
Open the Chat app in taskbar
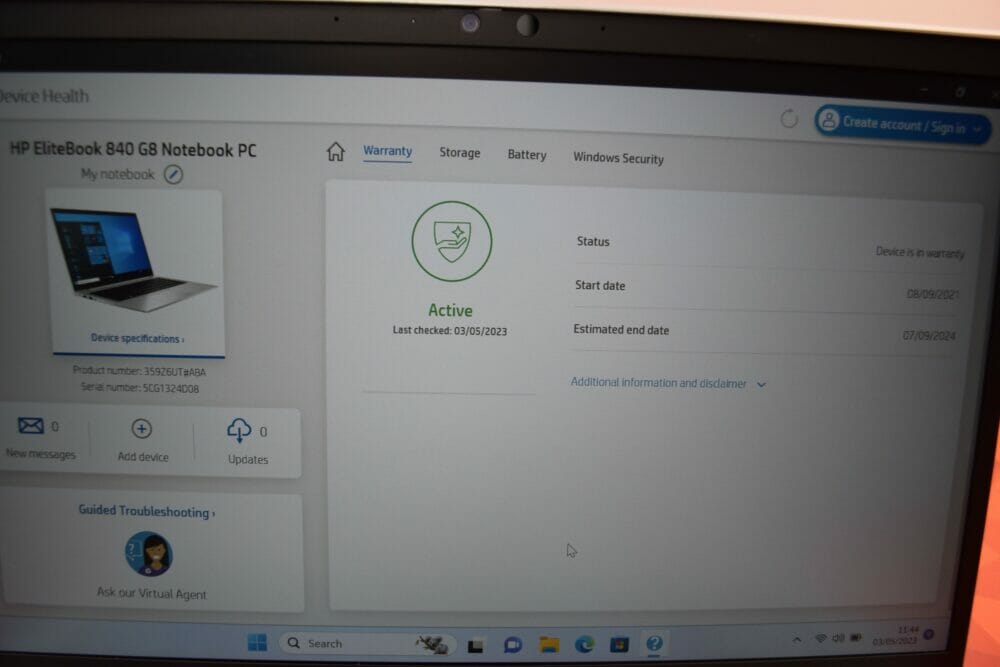pyautogui.click(x=513, y=645)
